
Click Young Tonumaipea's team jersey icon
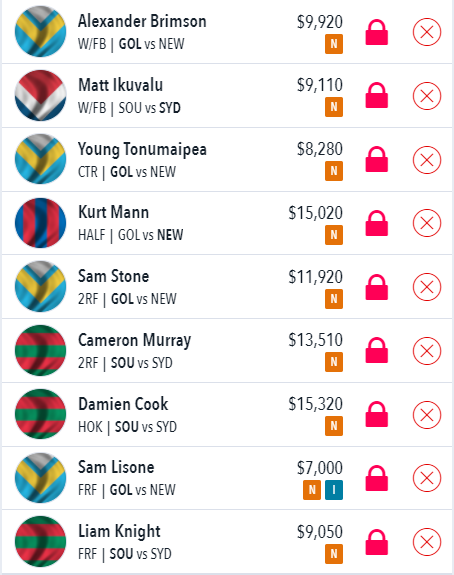[x=40, y=159]
